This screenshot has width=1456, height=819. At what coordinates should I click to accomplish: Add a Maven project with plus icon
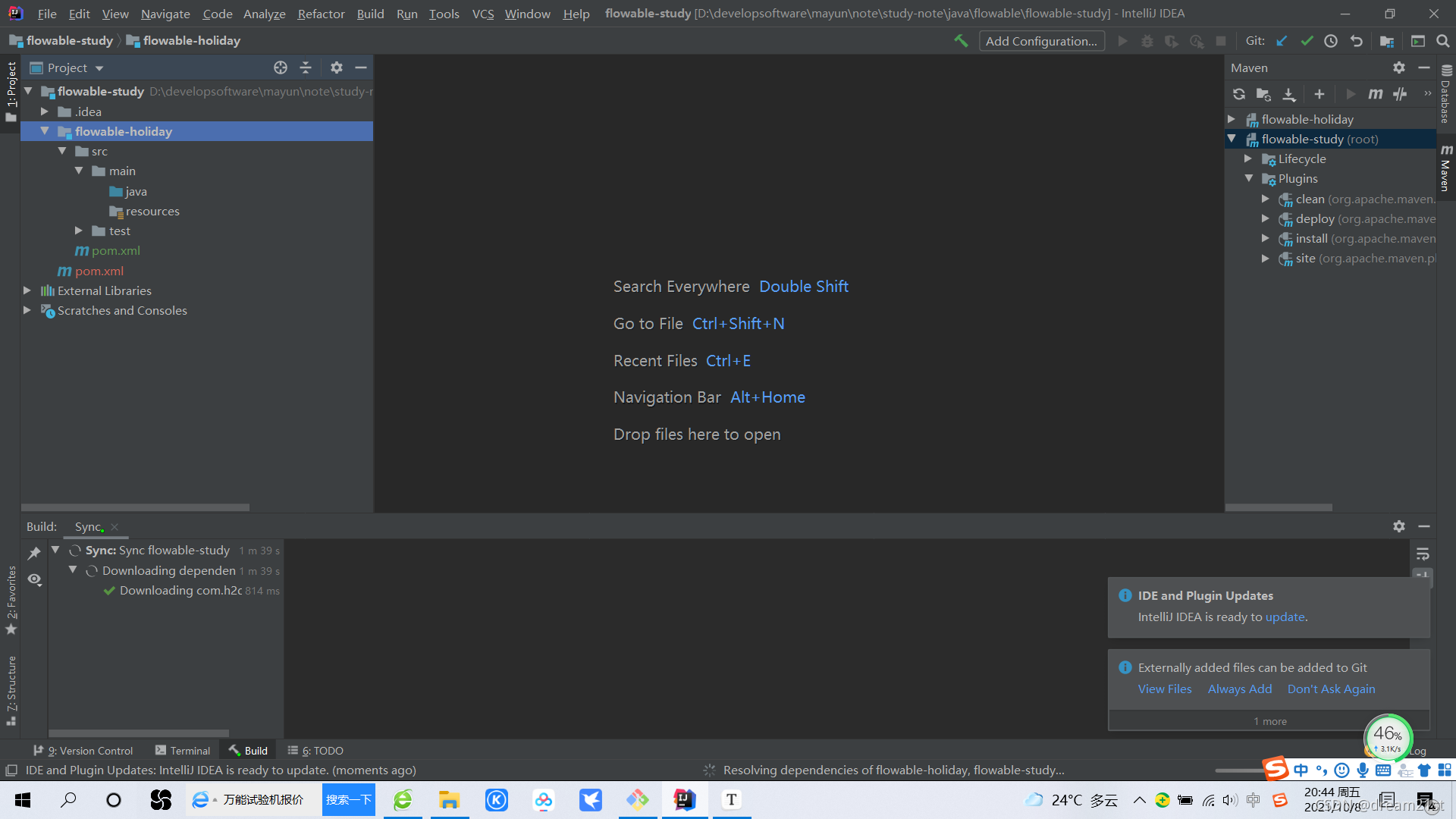click(x=1319, y=94)
